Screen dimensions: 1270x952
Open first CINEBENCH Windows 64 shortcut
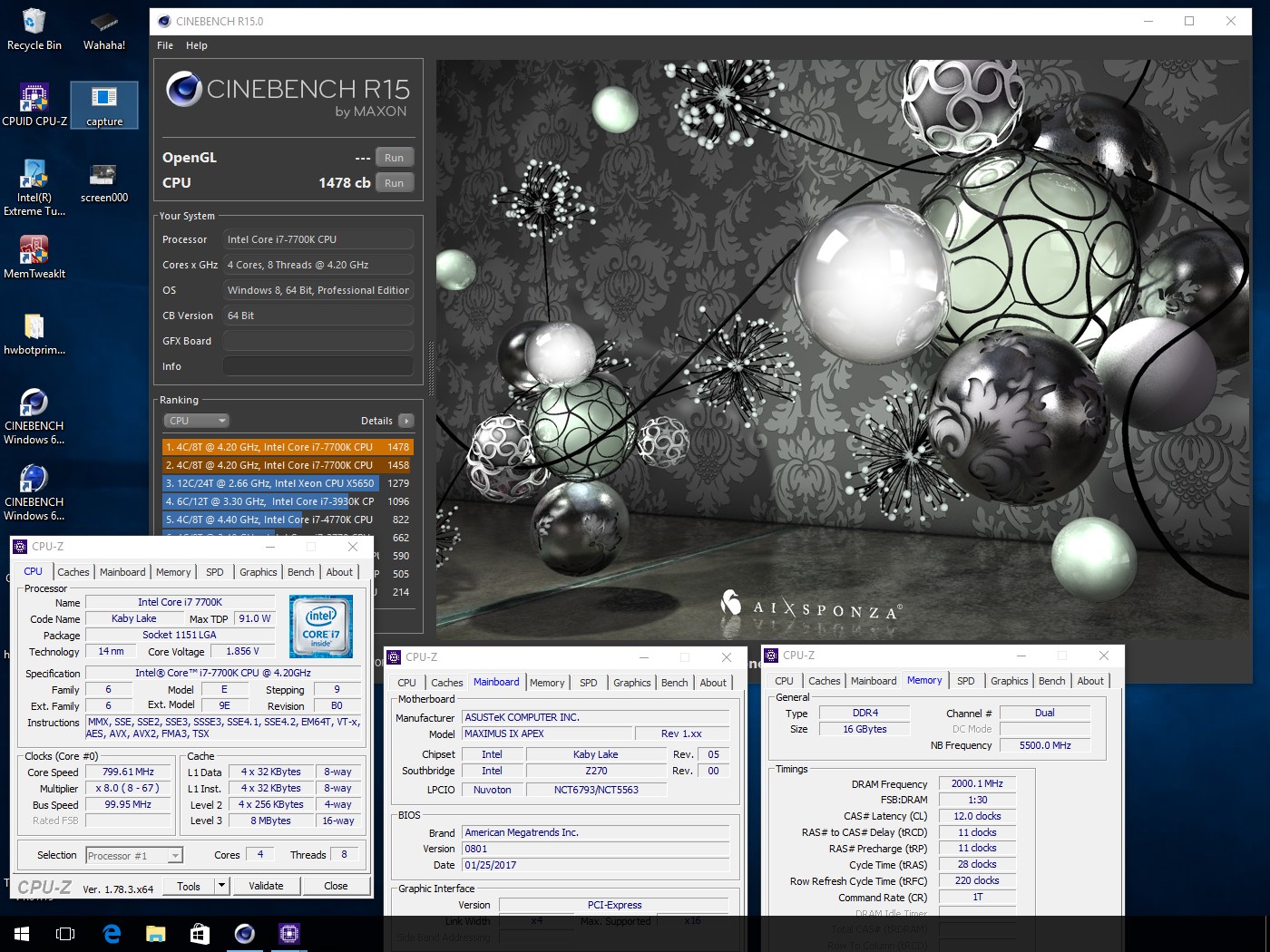click(x=34, y=416)
